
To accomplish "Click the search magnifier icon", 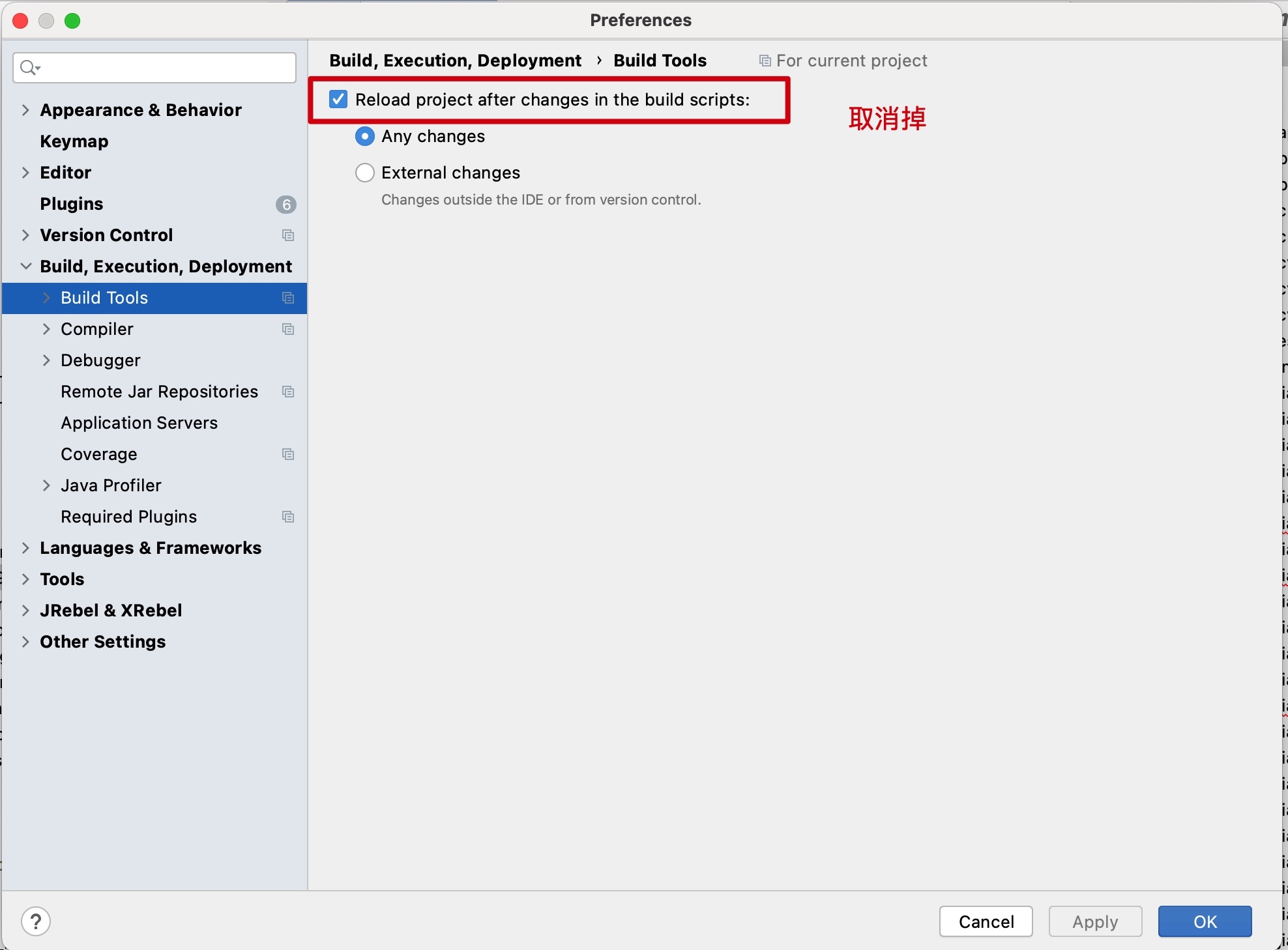I will coord(29,67).
